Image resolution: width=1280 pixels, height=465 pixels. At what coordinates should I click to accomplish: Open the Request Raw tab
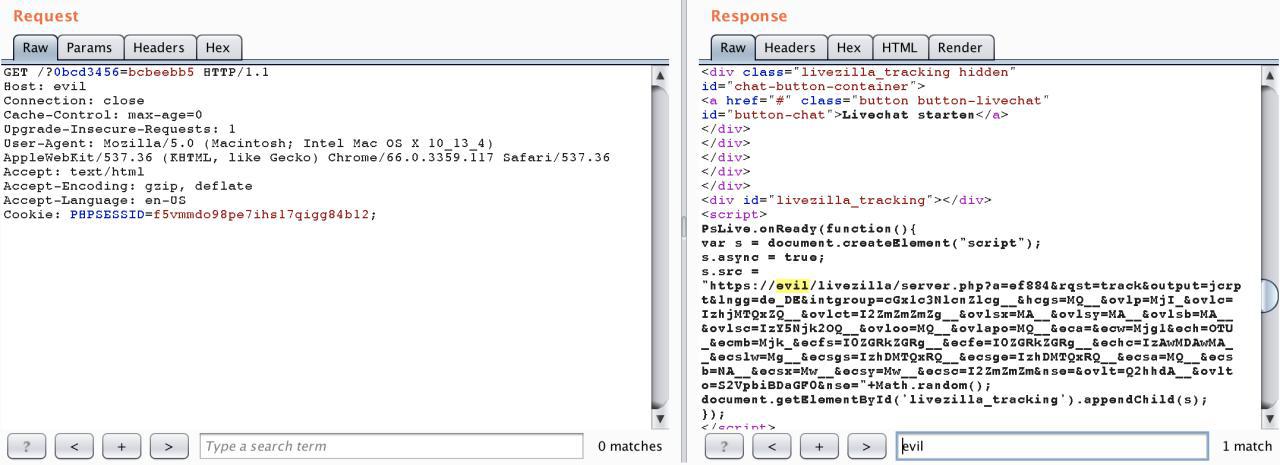[35, 47]
